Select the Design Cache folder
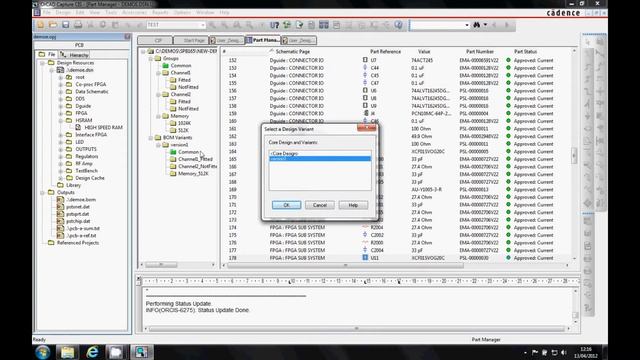 pyautogui.click(x=90, y=178)
